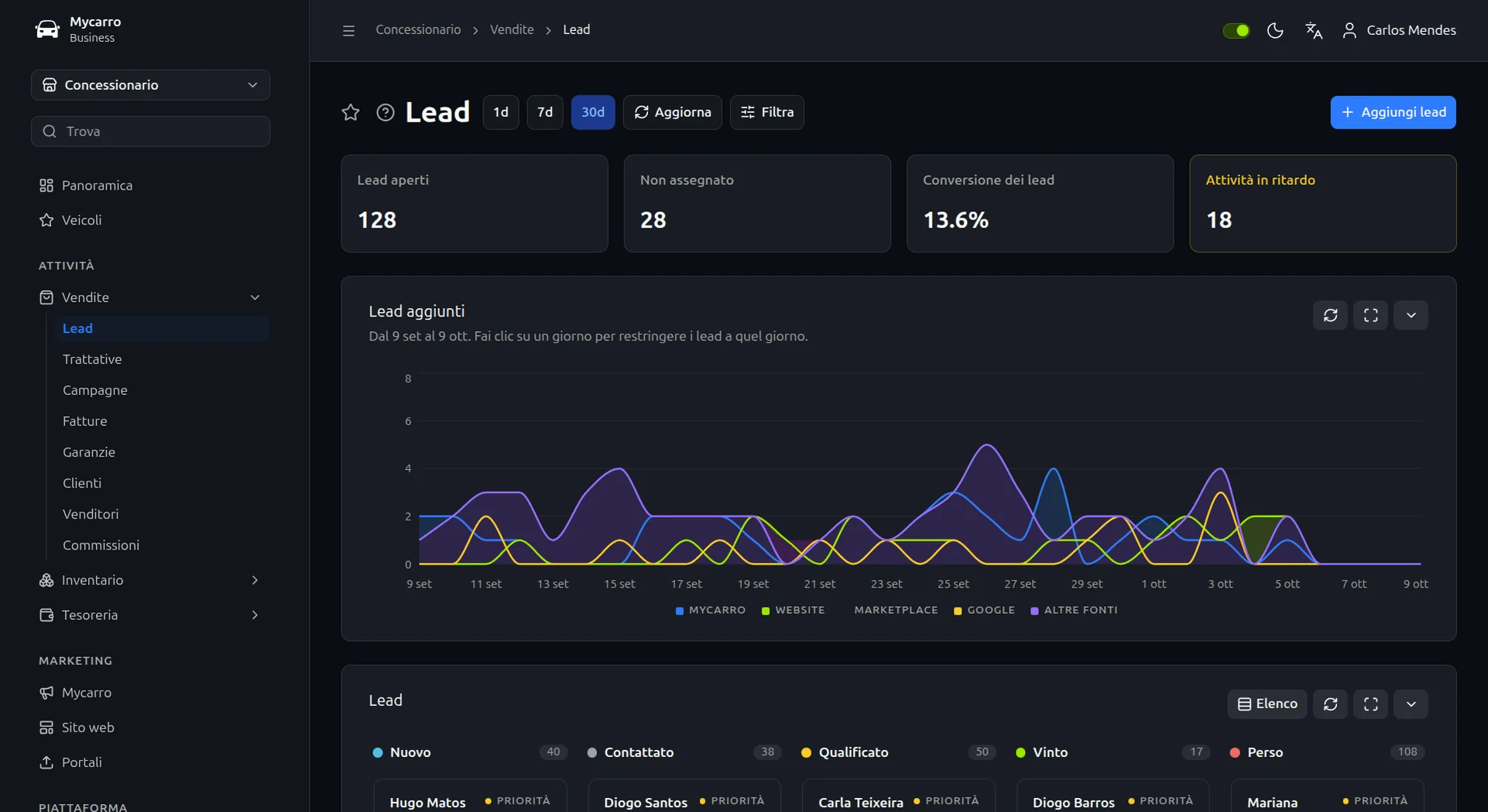Image resolution: width=1488 pixels, height=812 pixels.
Task: Refresh the Lead board panel
Action: click(x=1330, y=704)
